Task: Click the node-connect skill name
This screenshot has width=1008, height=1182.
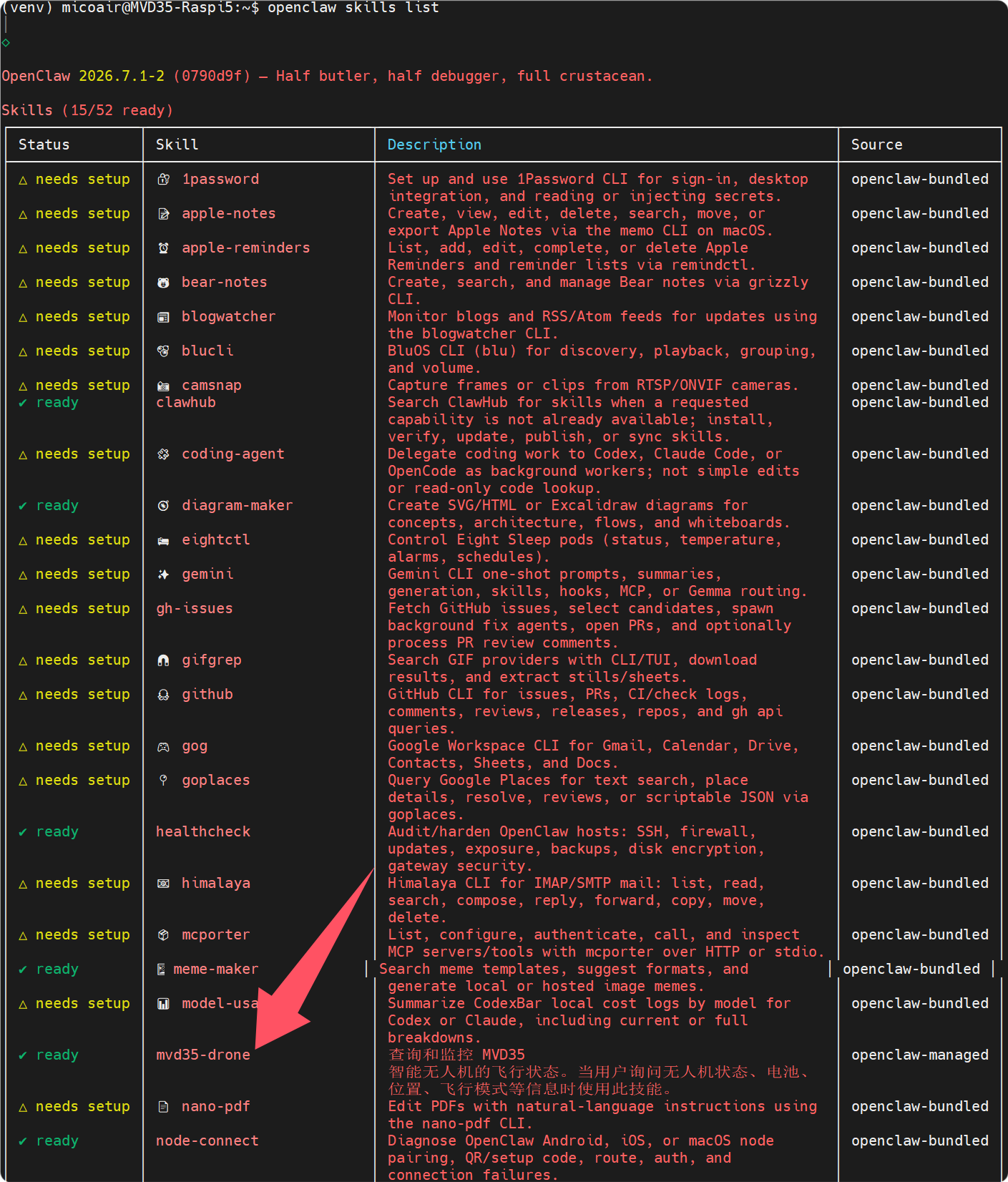Action: point(207,1141)
